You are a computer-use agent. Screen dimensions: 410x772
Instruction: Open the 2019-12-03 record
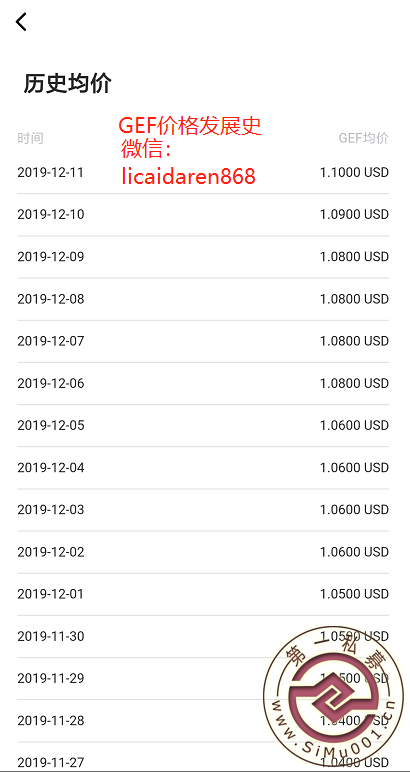pyautogui.click(x=203, y=510)
